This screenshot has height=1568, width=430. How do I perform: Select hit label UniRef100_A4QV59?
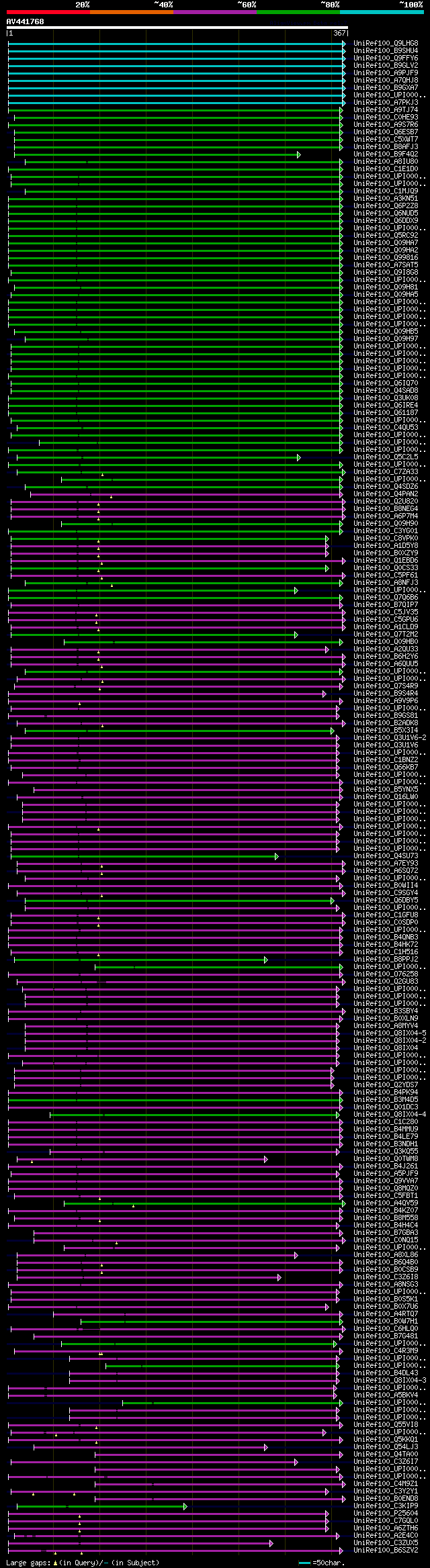click(386, 1203)
